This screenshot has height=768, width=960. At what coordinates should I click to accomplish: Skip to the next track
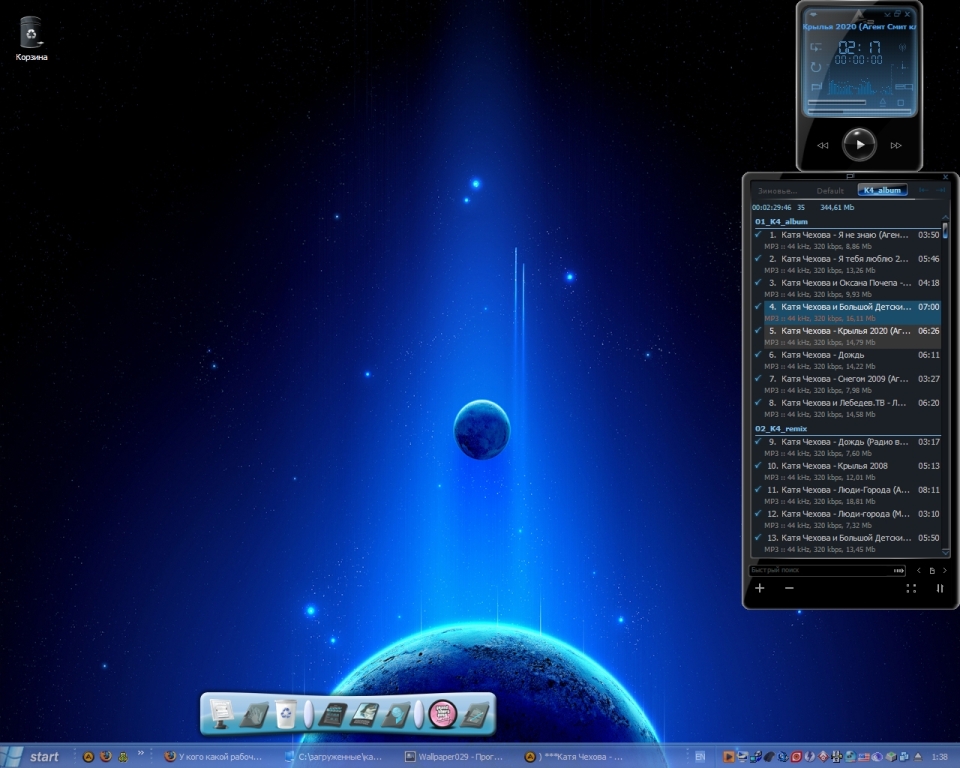[896, 145]
